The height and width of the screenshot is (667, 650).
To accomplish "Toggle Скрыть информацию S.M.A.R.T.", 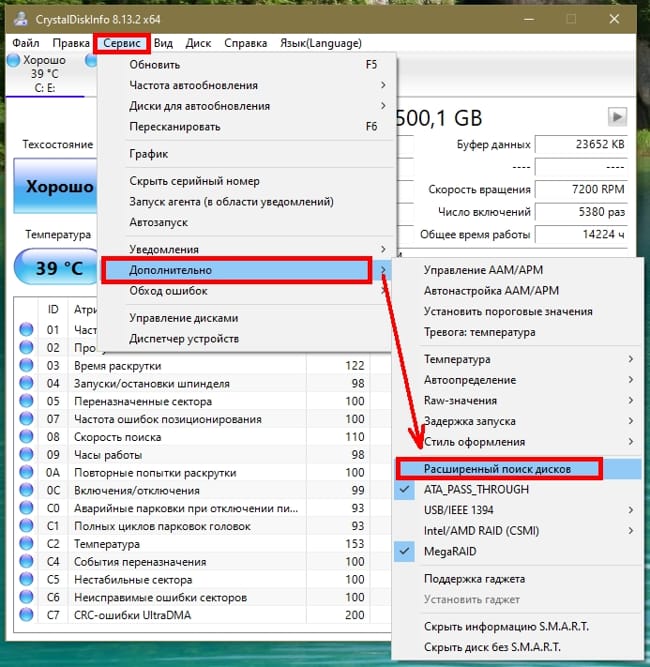I will point(517,627).
